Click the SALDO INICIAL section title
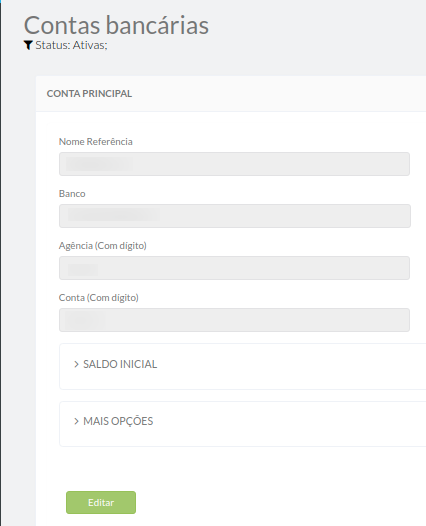426x526 pixels. 120,364
